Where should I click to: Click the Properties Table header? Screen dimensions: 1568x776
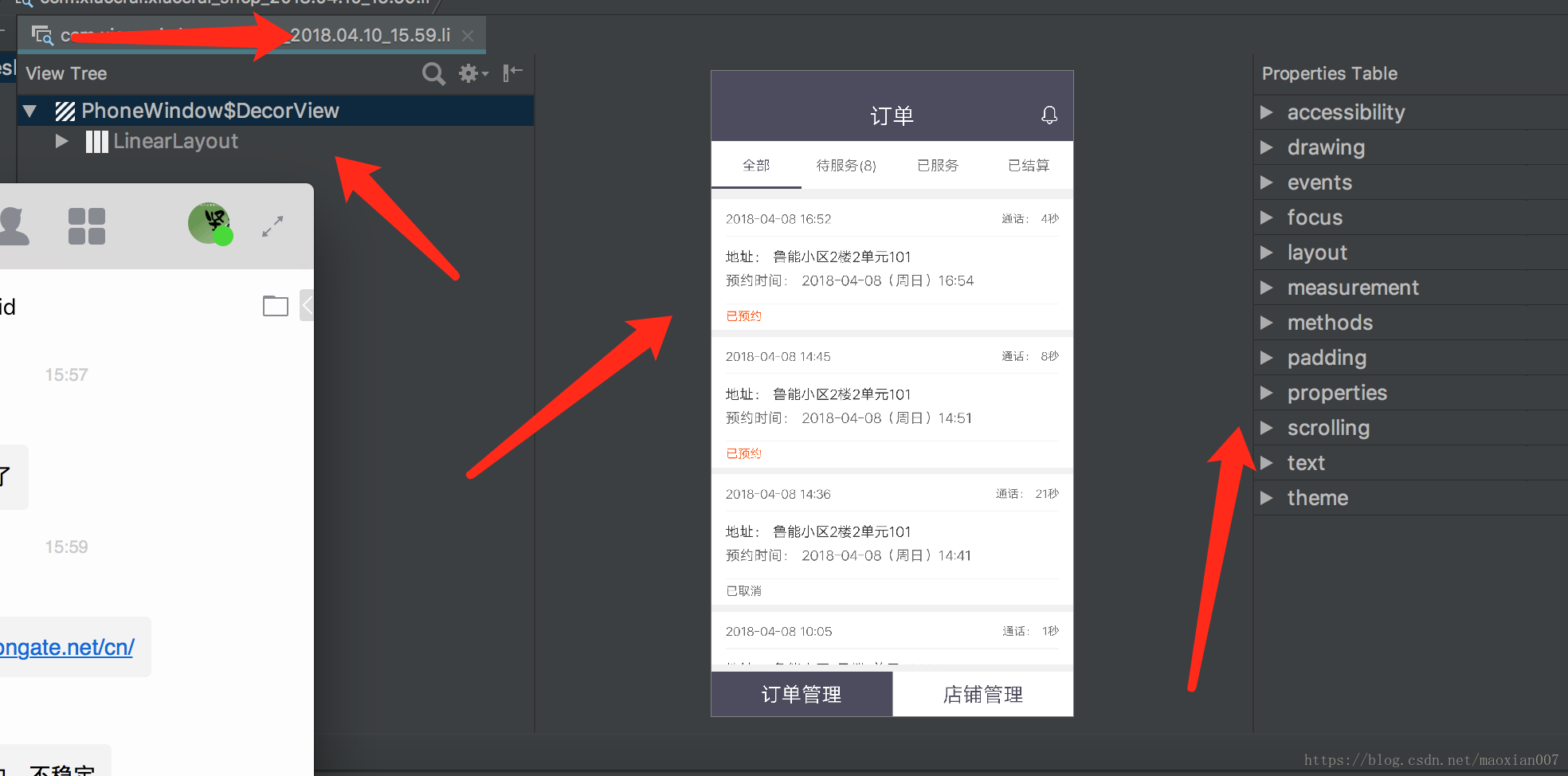pos(1330,73)
